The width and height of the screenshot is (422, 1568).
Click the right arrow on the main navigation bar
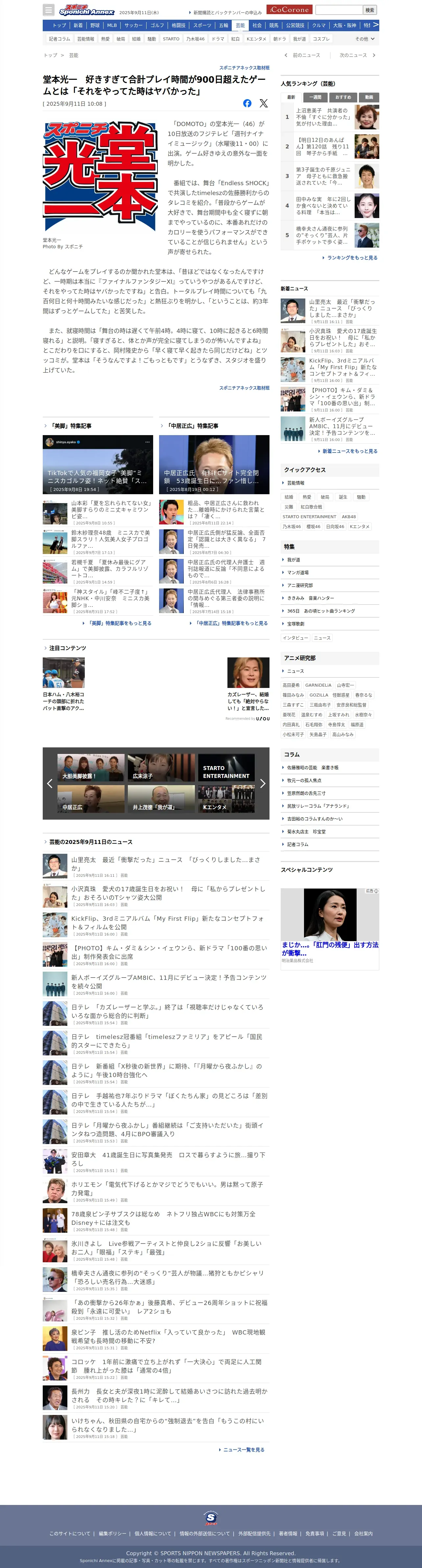376,25
